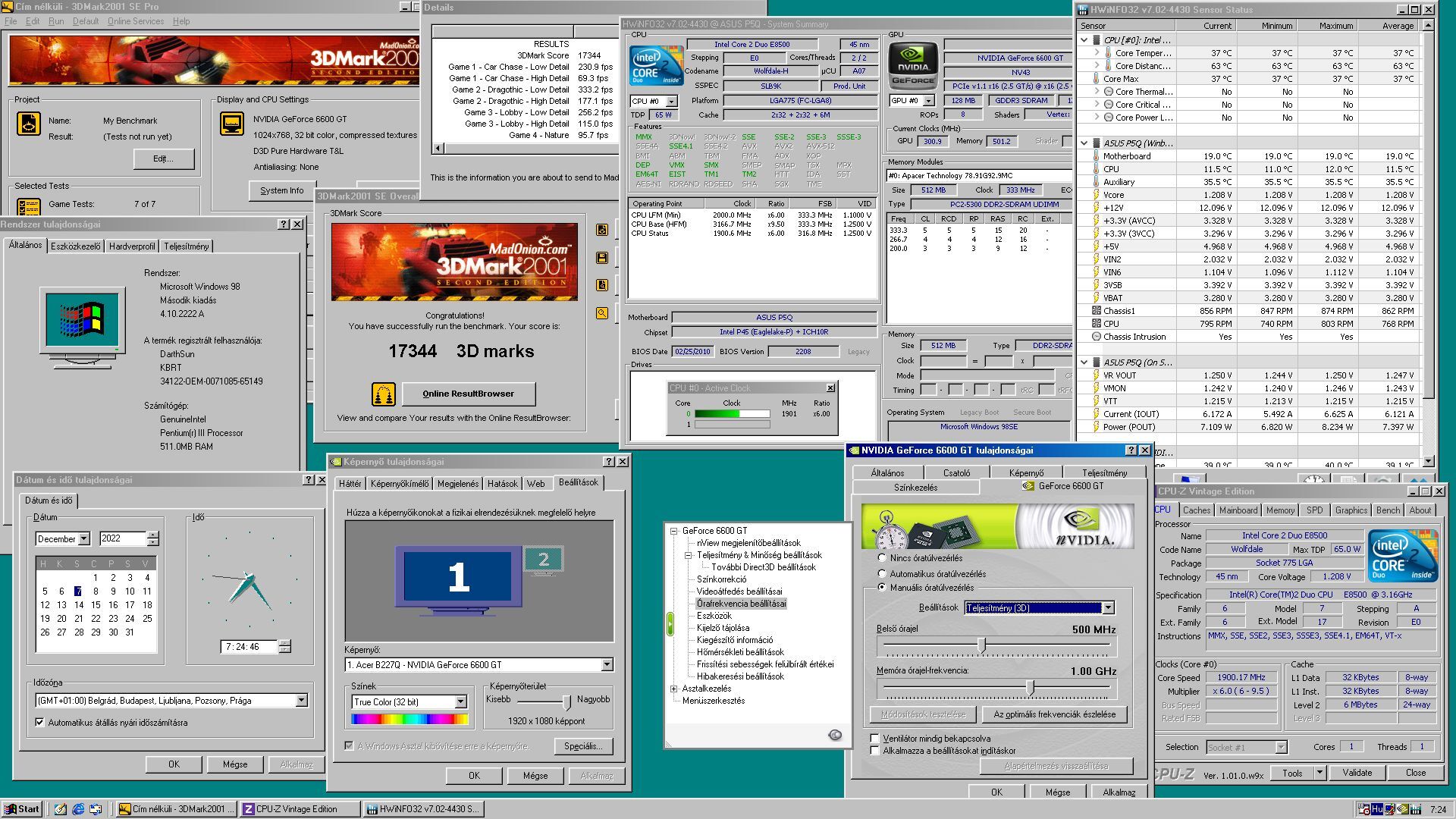Screen dimensions: 1456x819
Task: Click the Validate button in CPU-Z
Action: click(x=1357, y=772)
